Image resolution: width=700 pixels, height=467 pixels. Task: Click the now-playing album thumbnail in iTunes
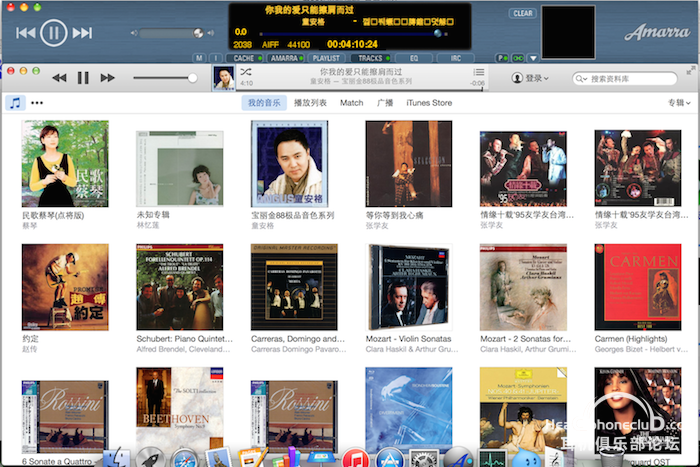tap(224, 78)
